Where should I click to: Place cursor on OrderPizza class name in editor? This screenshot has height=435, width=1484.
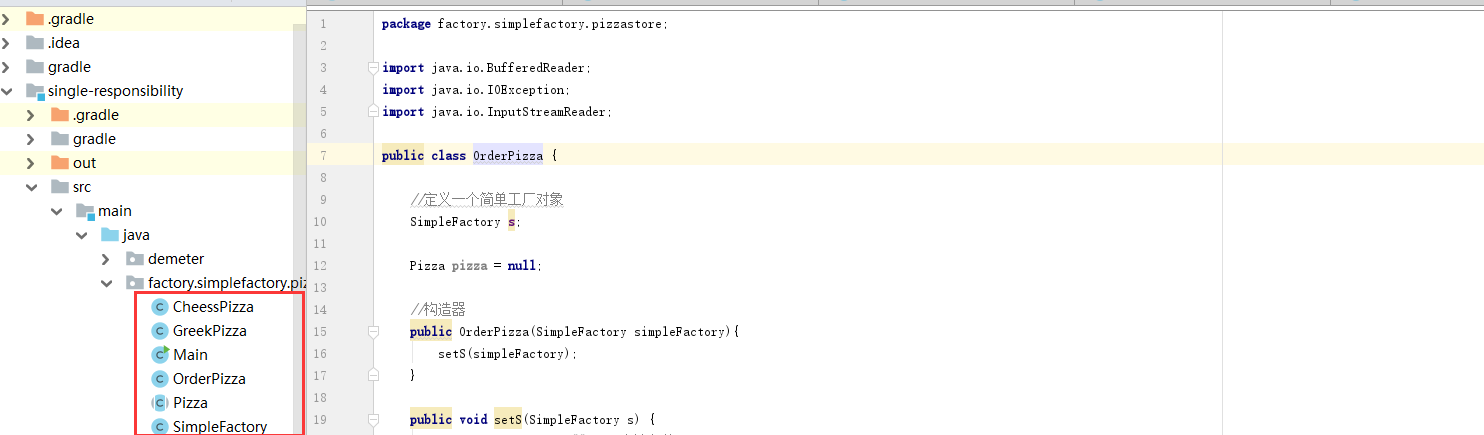(507, 156)
